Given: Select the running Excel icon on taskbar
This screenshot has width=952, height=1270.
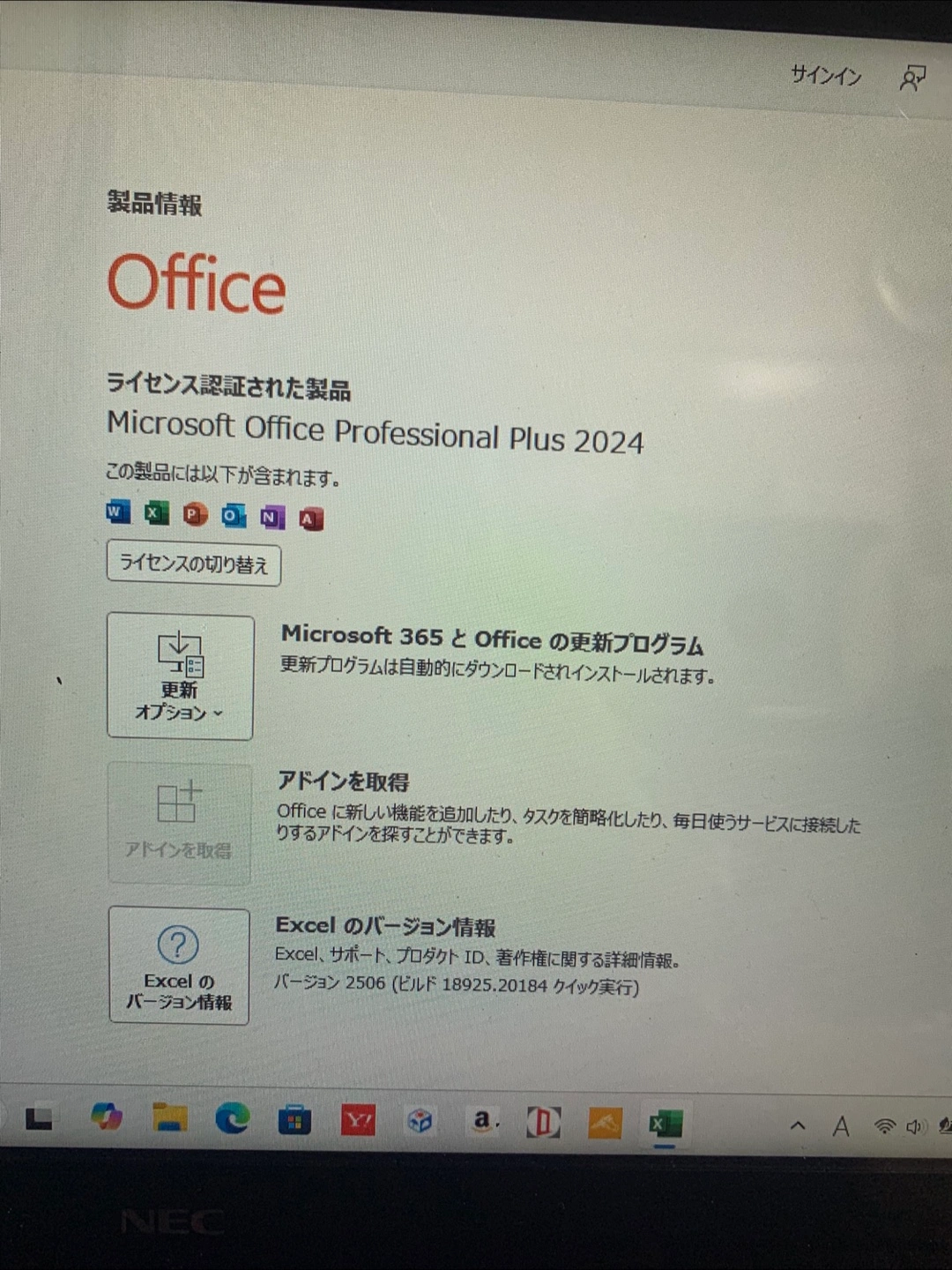Looking at the screenshot, I should 666,1124.
